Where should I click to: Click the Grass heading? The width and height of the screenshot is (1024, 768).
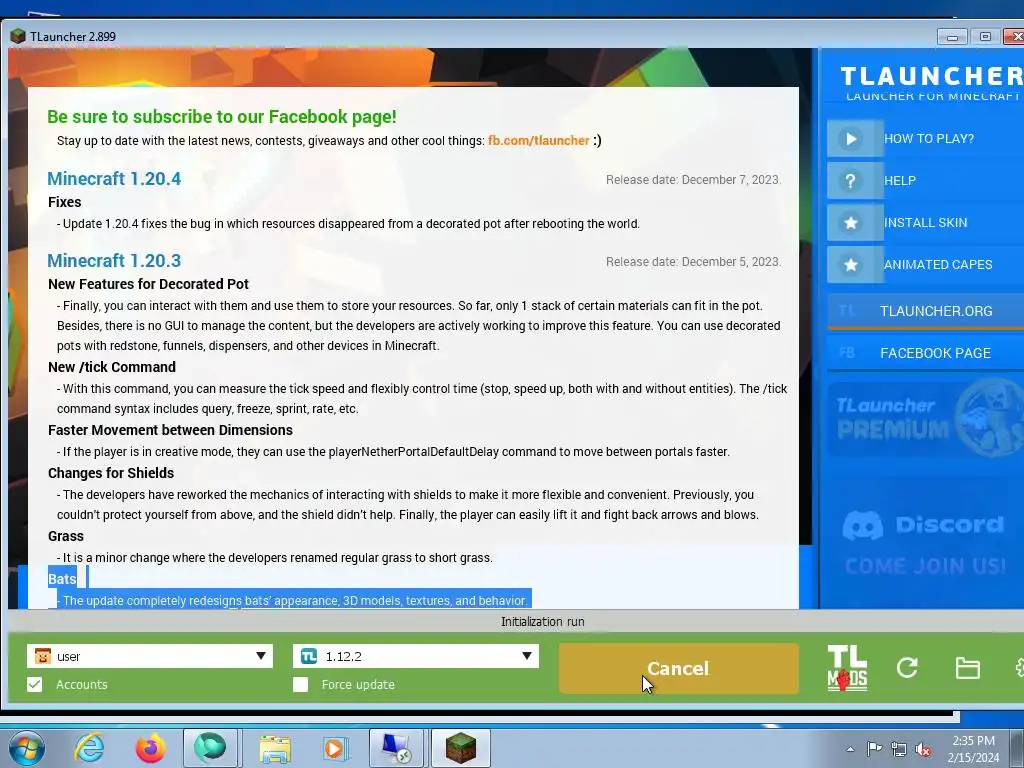tap(66, 536)
